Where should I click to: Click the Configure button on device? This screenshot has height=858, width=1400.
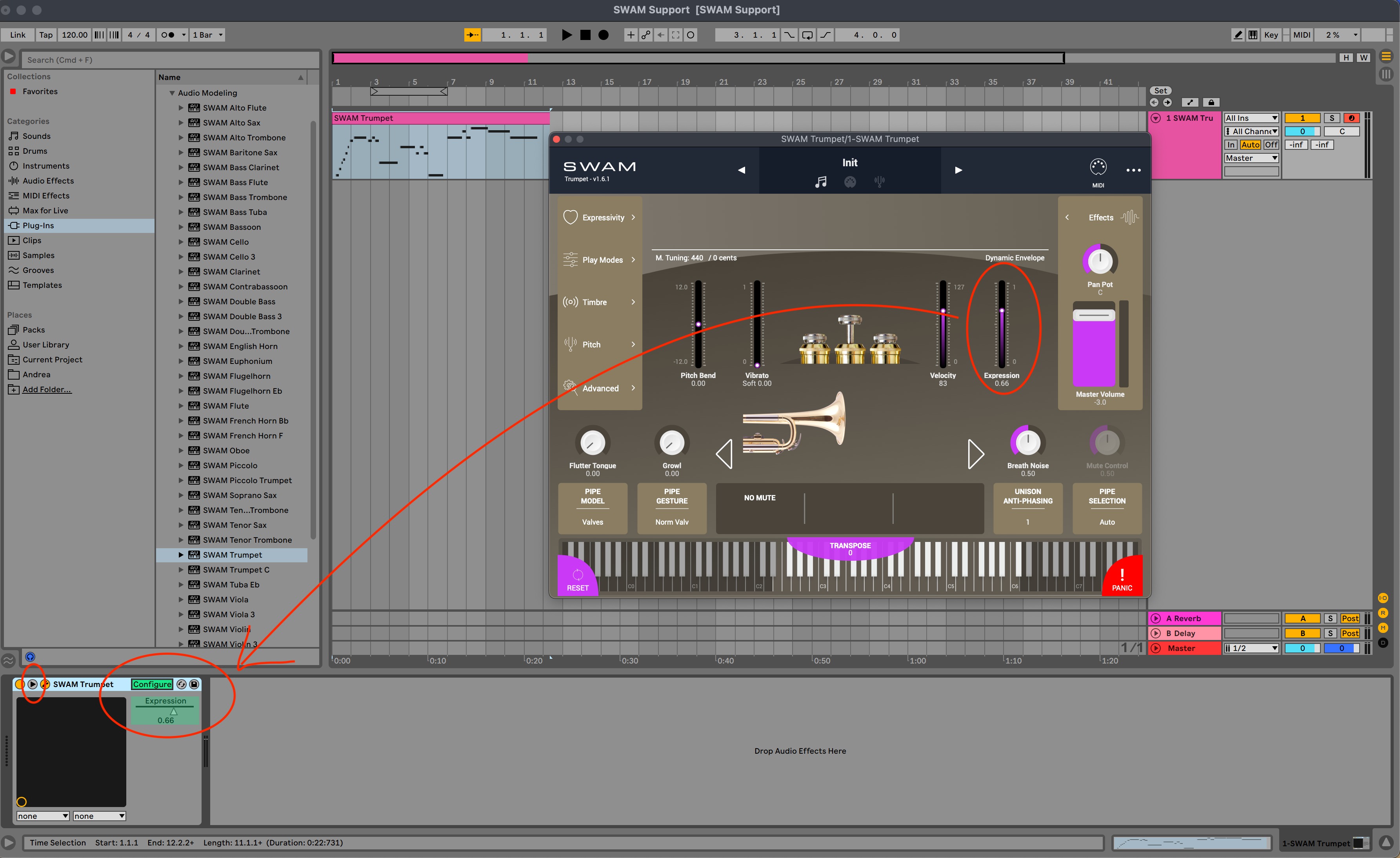(x=152, y=684)
